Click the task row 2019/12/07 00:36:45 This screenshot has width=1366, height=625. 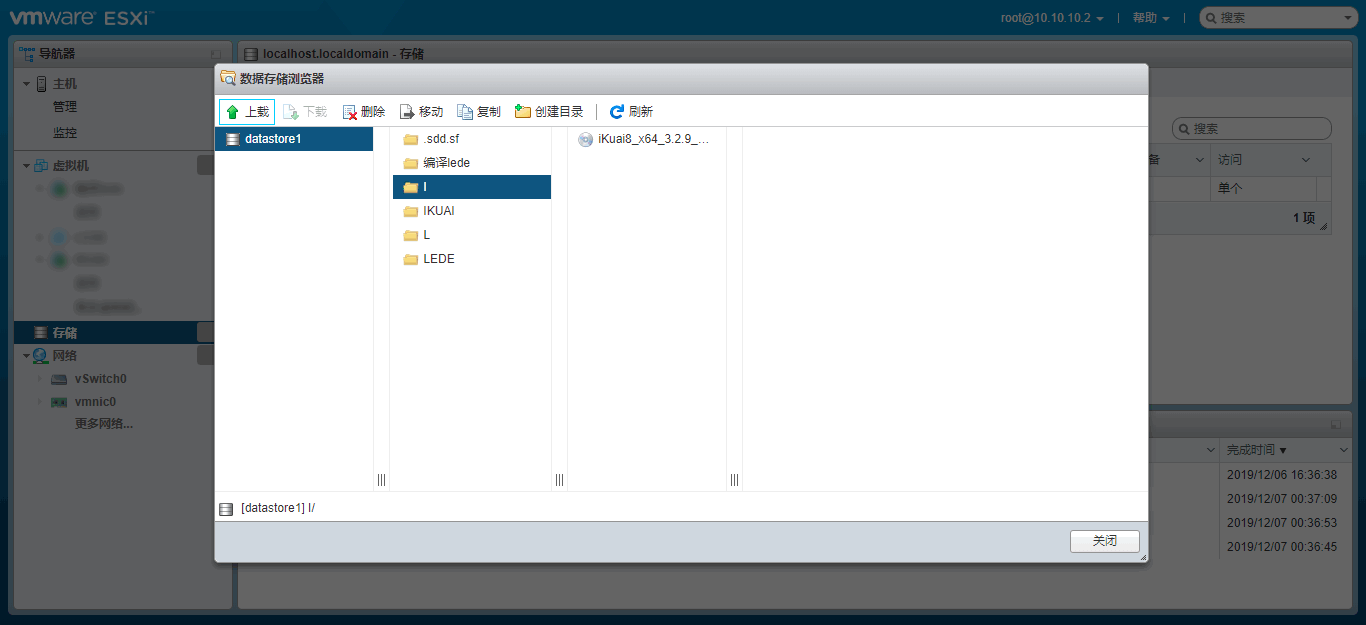1282,547
